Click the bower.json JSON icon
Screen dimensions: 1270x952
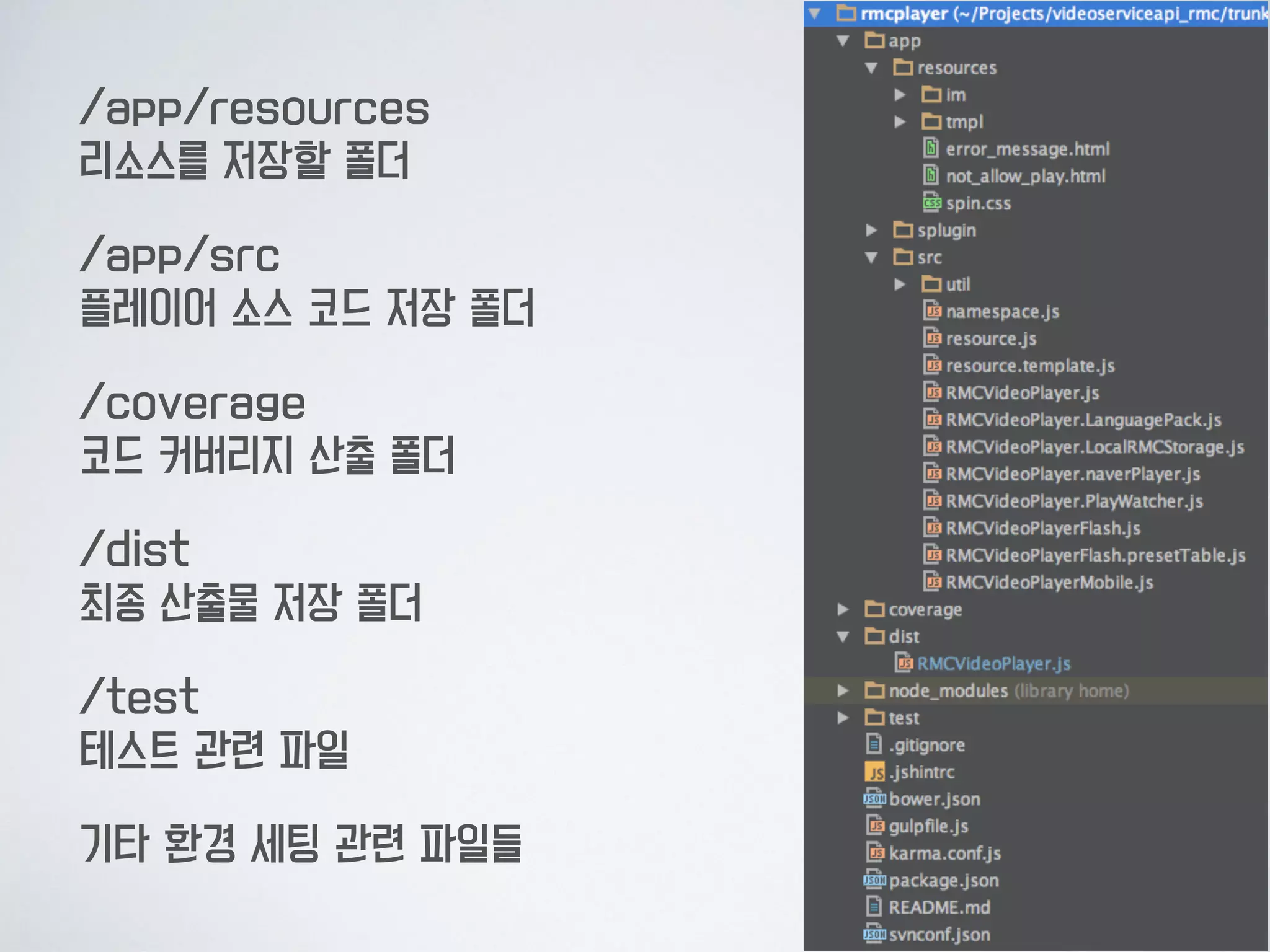click(874, 798)
